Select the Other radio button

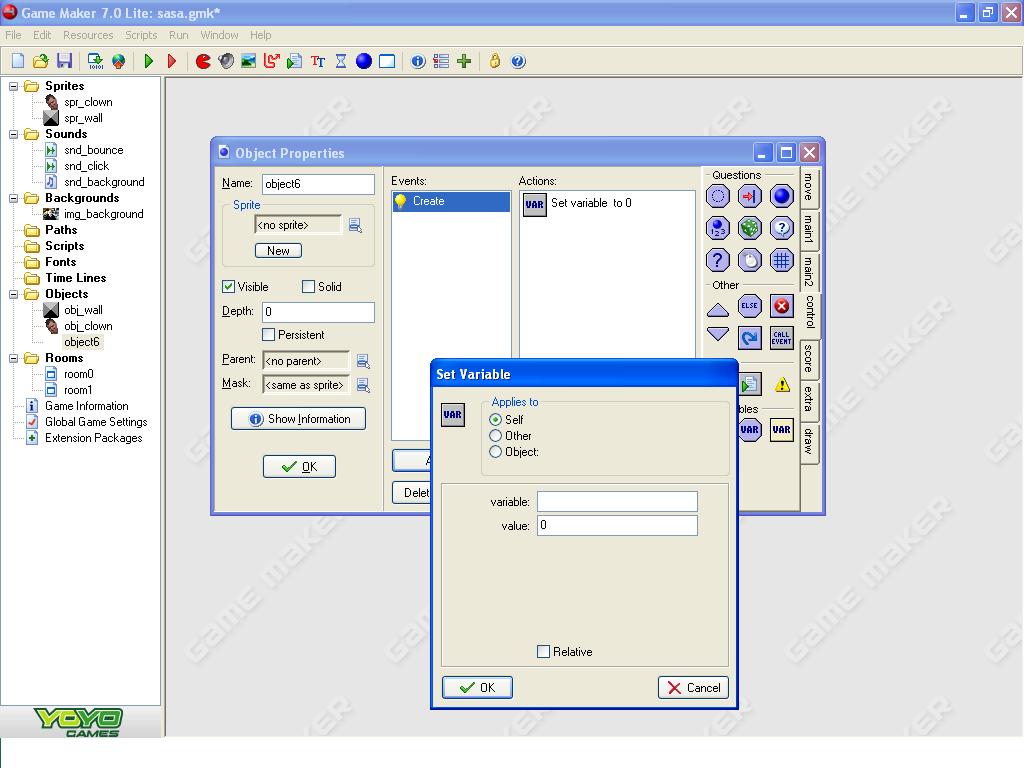tap(496, 436)
